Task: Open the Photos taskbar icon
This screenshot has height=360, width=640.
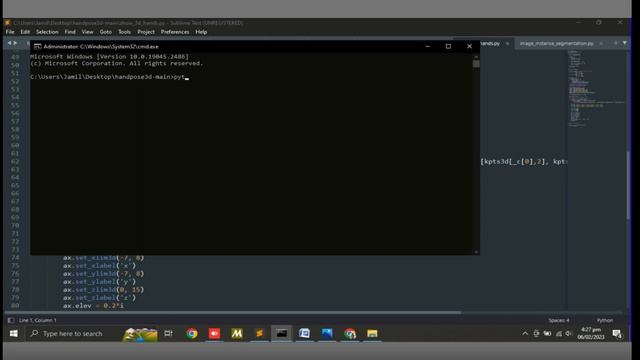Action: (327, 333)
